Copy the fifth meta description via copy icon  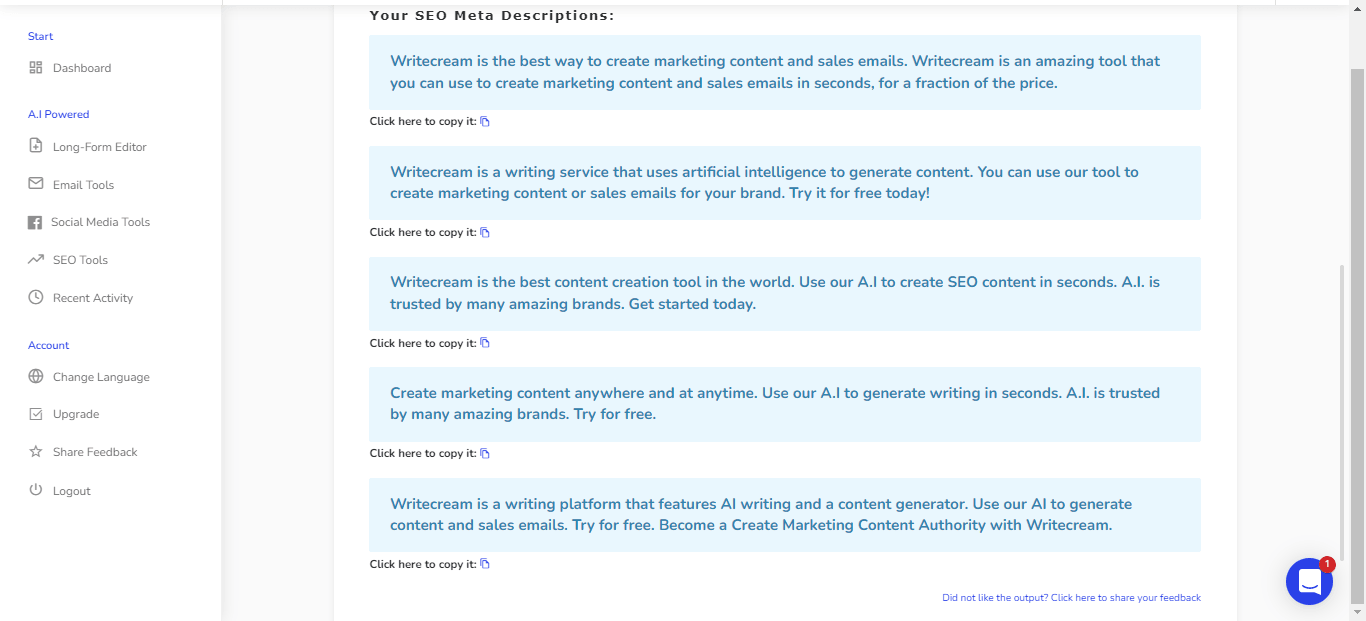[485, 564]
